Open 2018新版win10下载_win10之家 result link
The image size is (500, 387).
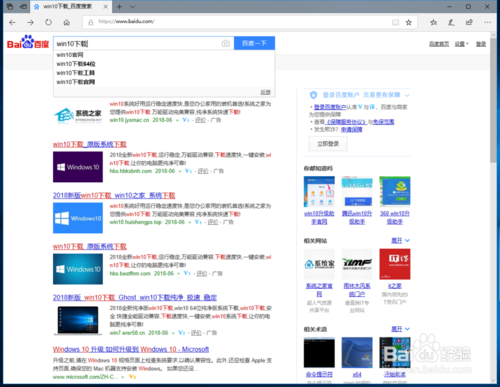click(114, 195)
